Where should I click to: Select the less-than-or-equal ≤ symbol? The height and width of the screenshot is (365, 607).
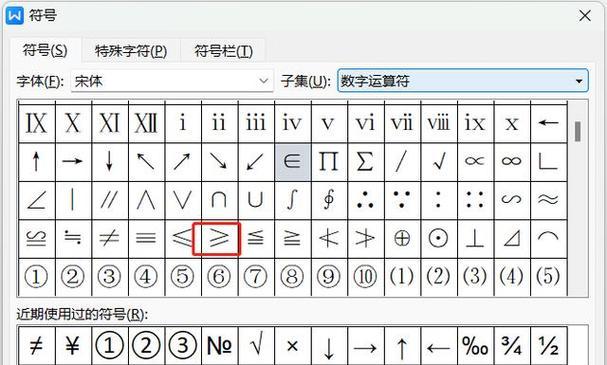[182, 238]
